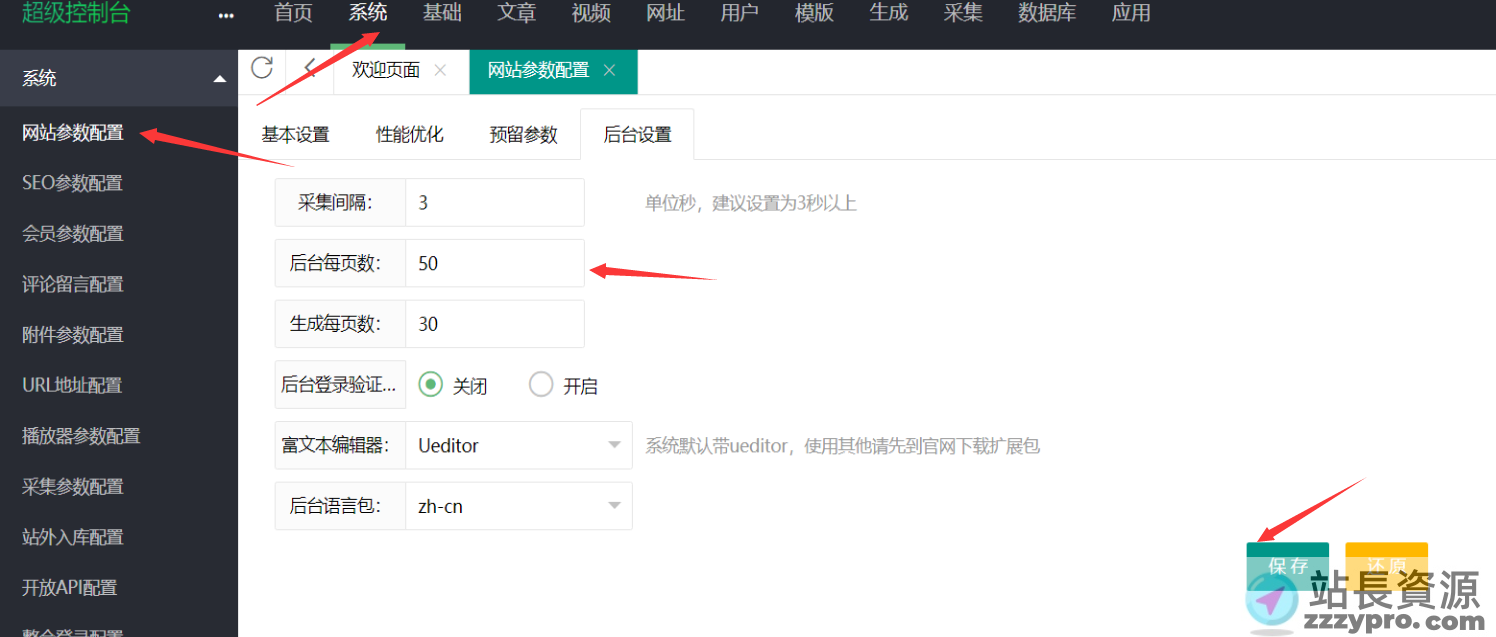Click the 保存 button
Viewport: 1496px width, 637px height.
tap(1287, 565)
